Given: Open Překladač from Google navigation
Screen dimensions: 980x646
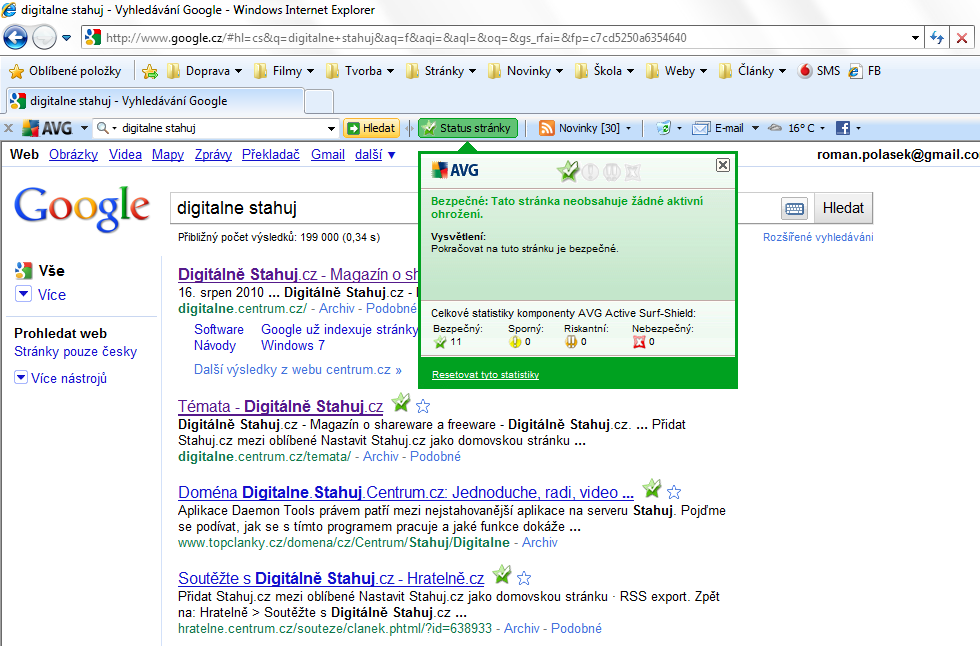Looking at the screenshot, I should click(x=271, y=154).
